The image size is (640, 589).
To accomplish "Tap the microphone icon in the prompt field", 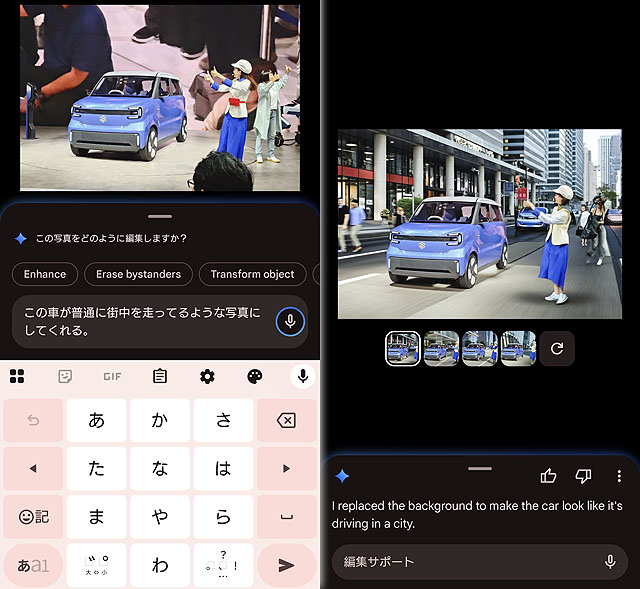I will coord(290,322).
